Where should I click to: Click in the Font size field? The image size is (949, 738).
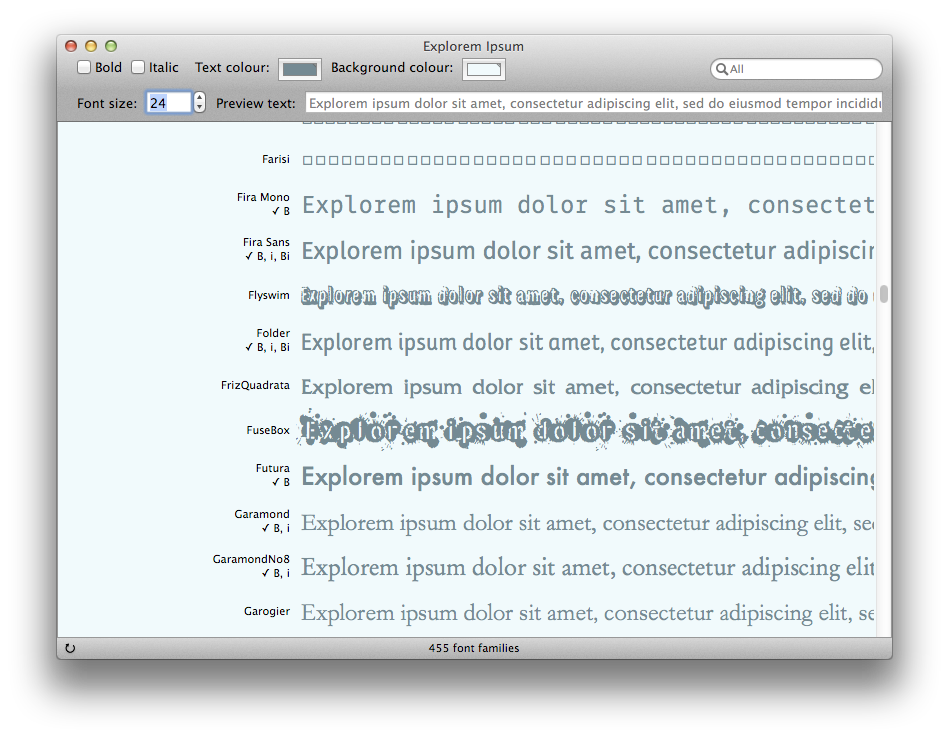[168, 102]
